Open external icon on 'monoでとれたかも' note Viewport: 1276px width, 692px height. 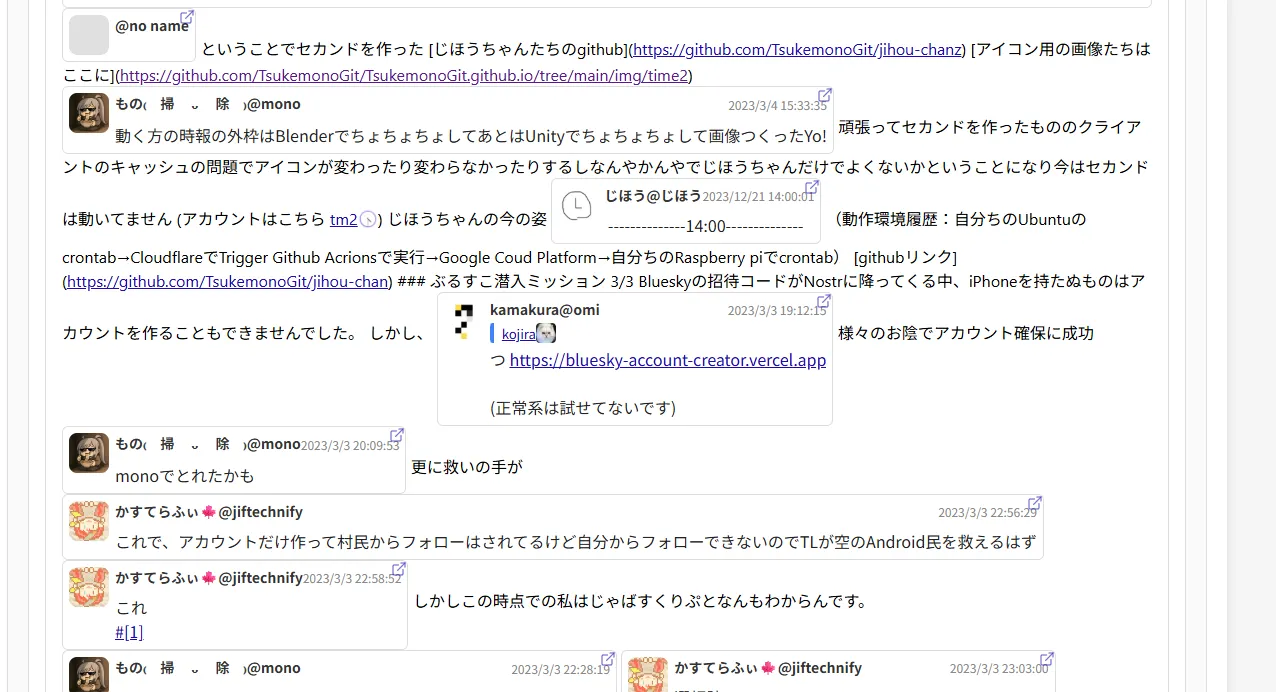pyautogui.click(x=397, y=435)
